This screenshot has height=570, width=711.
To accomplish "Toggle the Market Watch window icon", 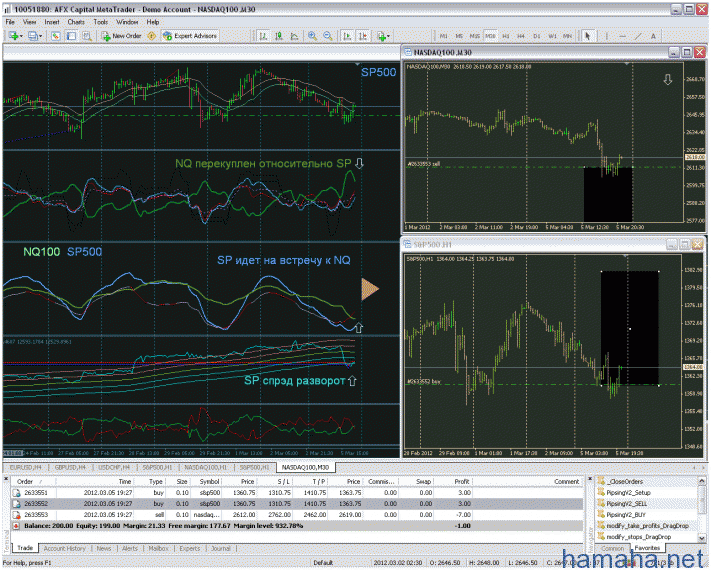I will [x=56, y=36].
